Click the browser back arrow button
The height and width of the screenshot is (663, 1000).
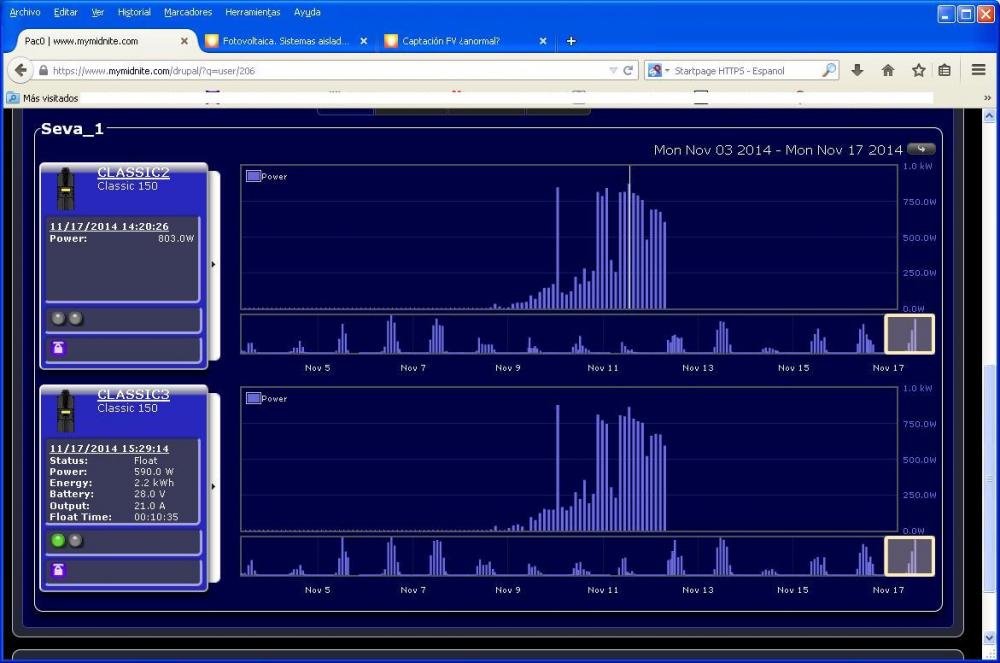(20, 70)
